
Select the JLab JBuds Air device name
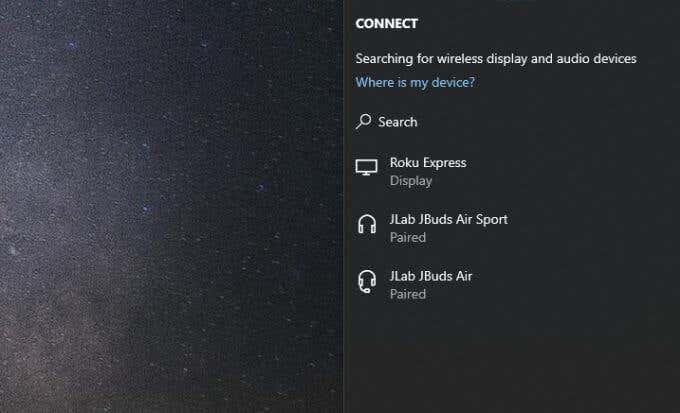(x=431, y=276)
